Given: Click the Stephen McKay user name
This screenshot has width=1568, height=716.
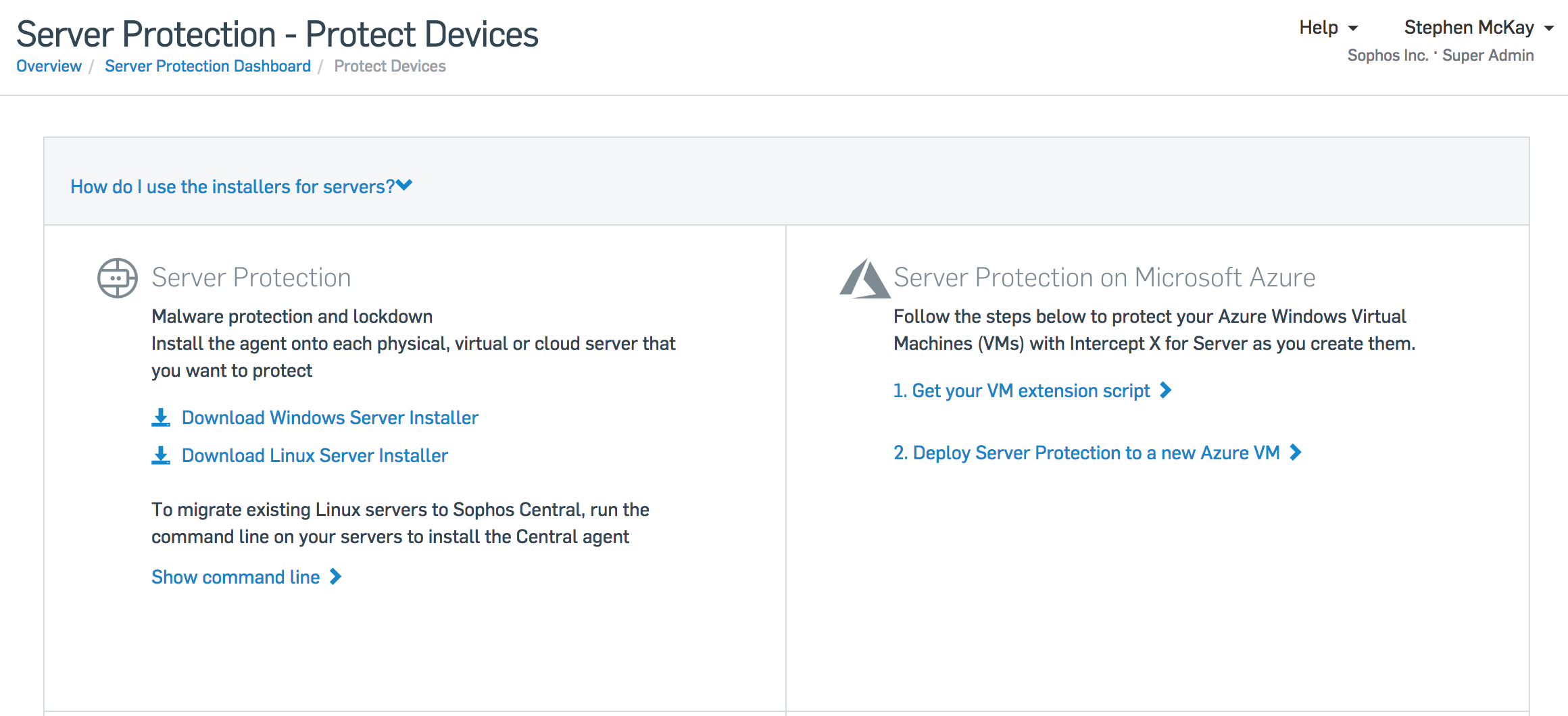Looking at the screenshot, I should pos(1469,28).
